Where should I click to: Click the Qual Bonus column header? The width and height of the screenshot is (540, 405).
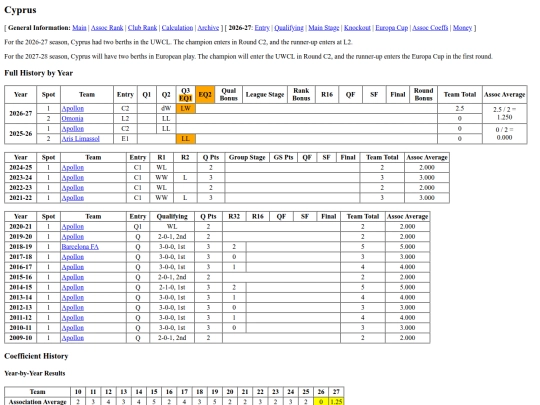229,94
